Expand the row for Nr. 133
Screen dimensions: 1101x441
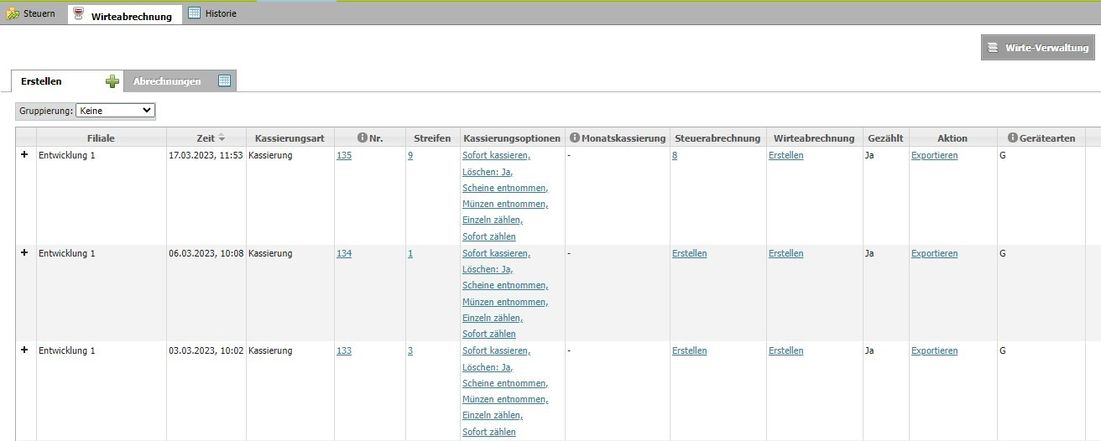coord(24,350)
